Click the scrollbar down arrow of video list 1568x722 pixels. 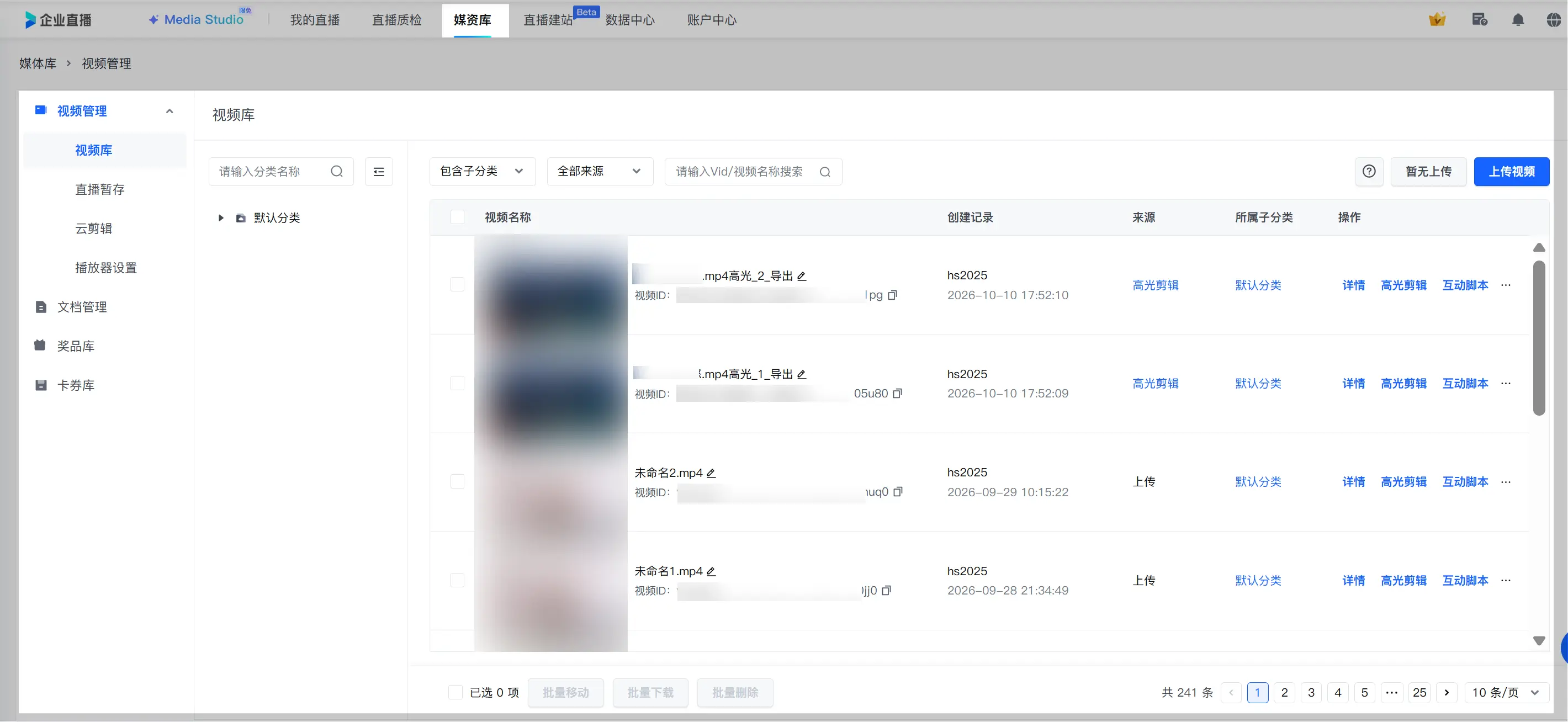click(x=1539, y=641)
